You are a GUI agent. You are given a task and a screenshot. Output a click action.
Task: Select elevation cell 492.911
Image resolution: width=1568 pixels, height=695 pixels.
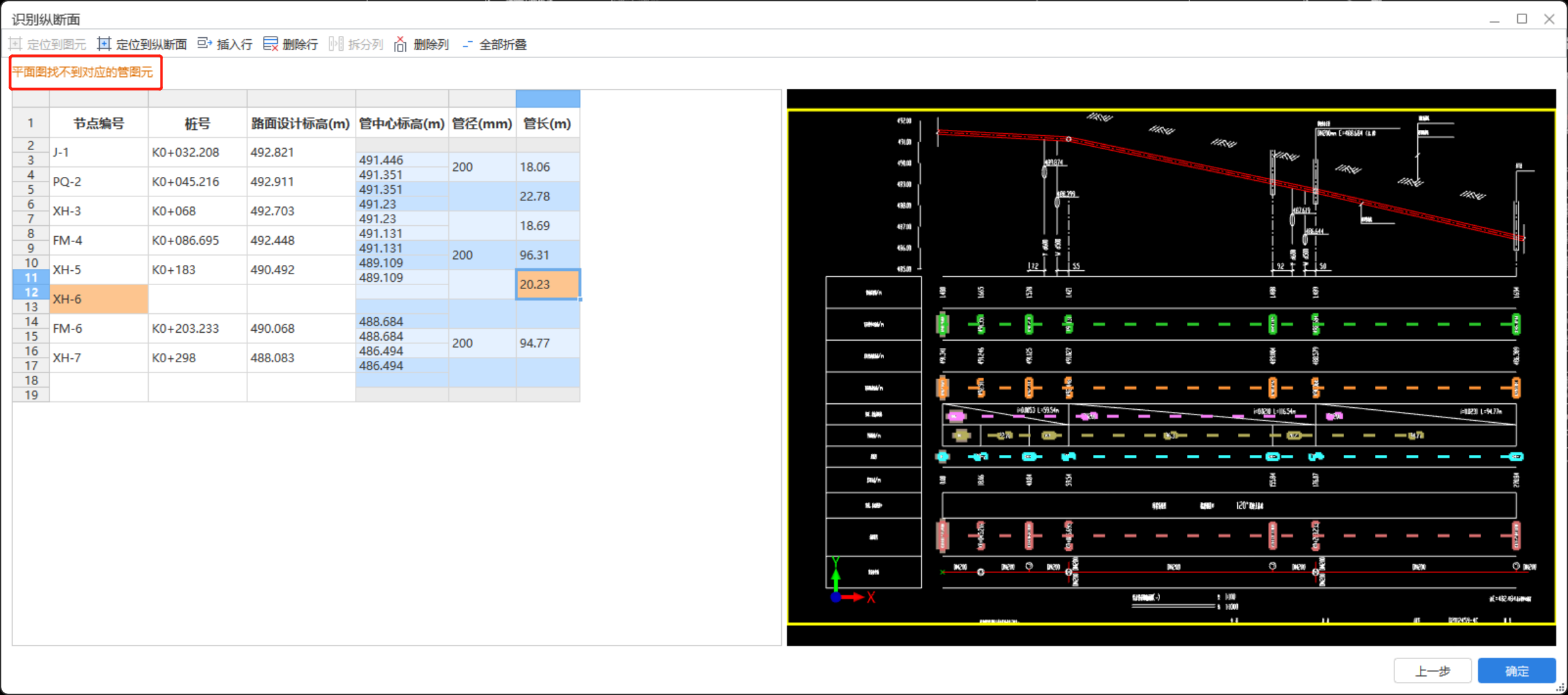(301, 181)
